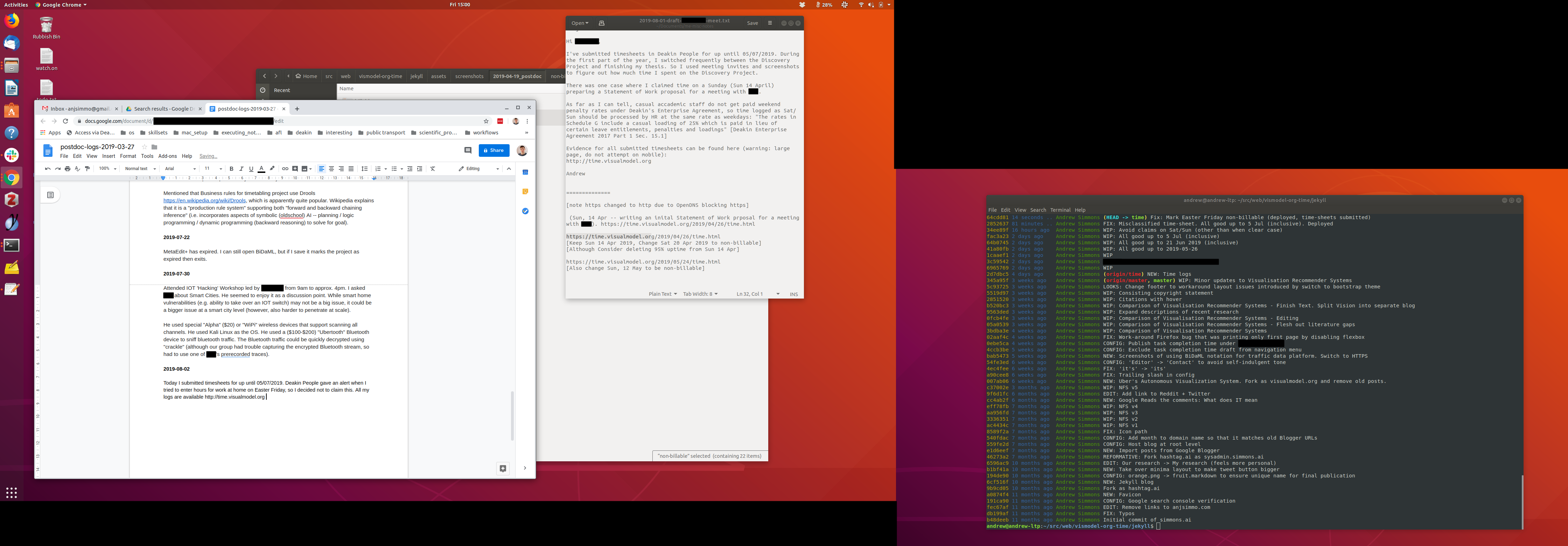Toggle italic formatting

click(241, 169)
